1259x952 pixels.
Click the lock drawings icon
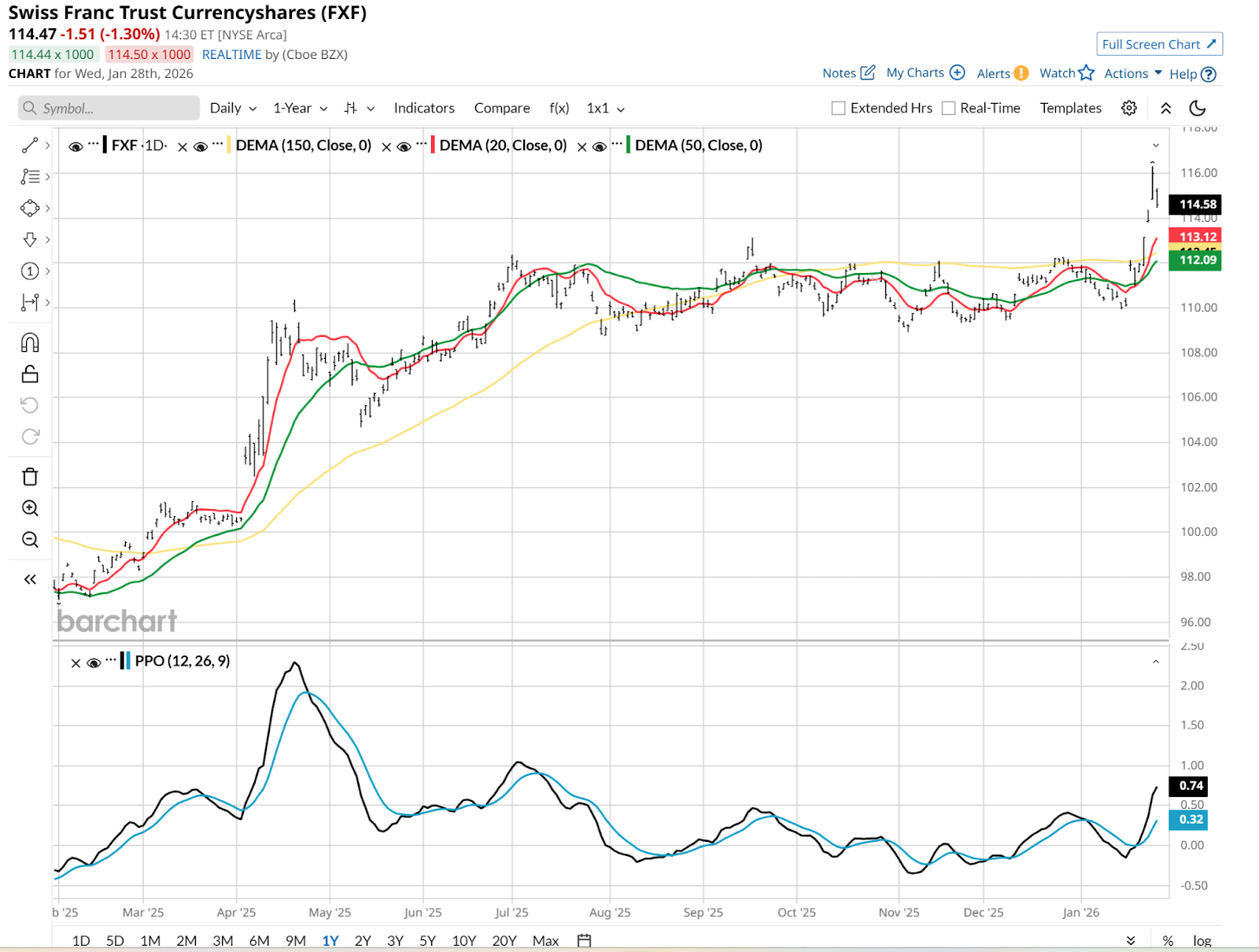(x=30, y=375)
